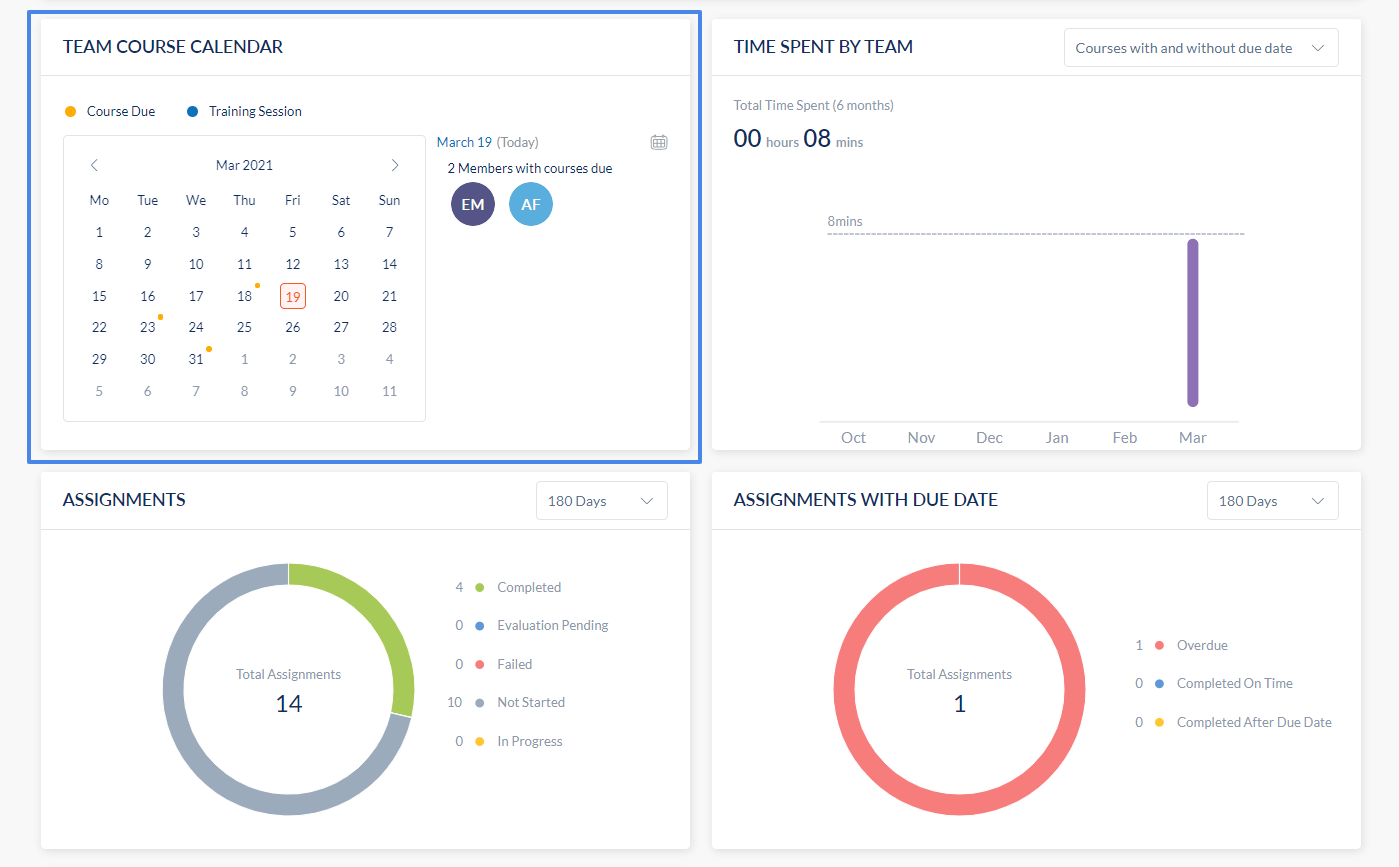1399x867 pixels.
Task: Select April 11 in trailing calendar row
Action: click(x=390, y=391)
